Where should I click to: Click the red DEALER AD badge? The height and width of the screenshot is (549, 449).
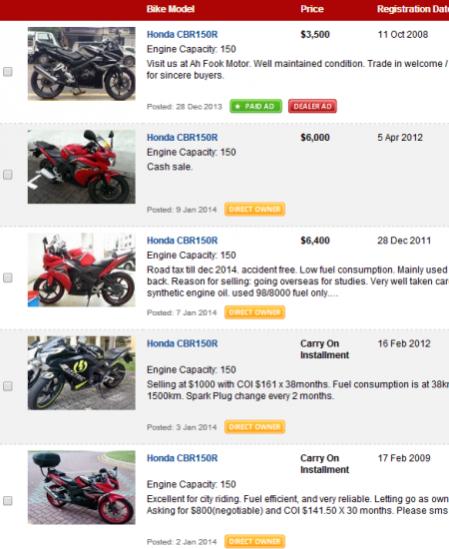[312, 106]
